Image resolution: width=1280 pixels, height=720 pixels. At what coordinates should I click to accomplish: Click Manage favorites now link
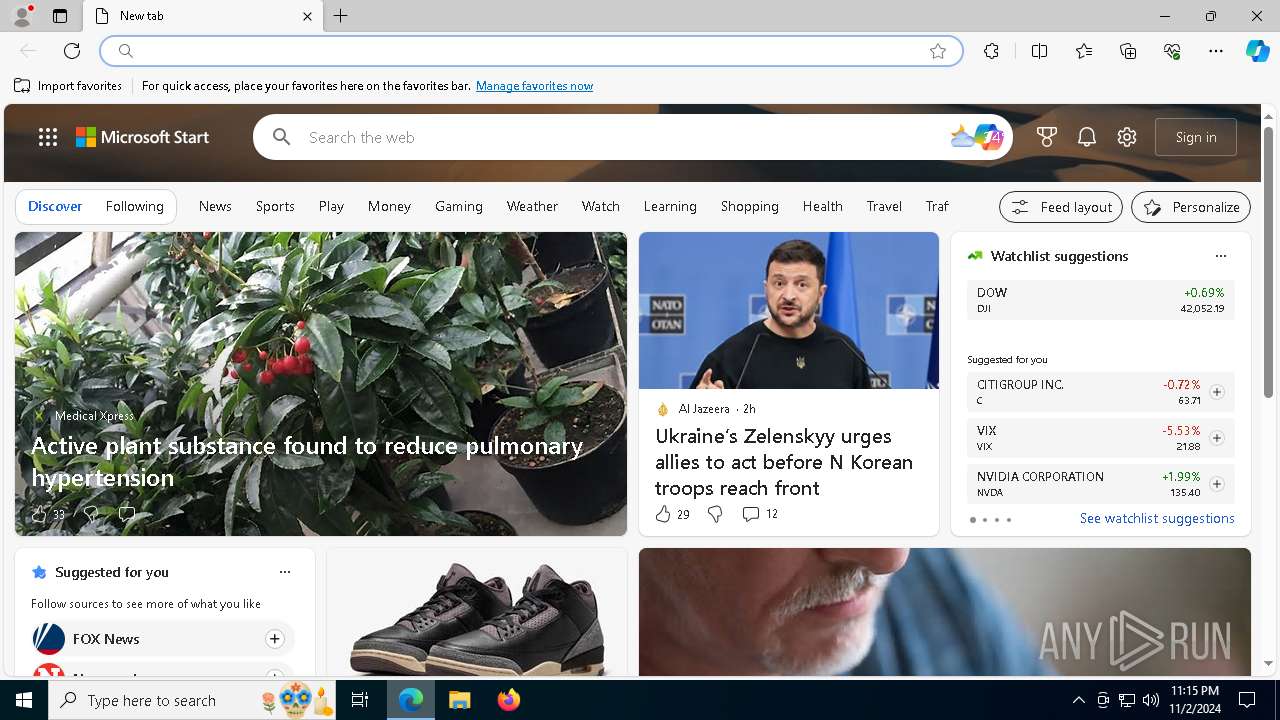tap(534, 86)
